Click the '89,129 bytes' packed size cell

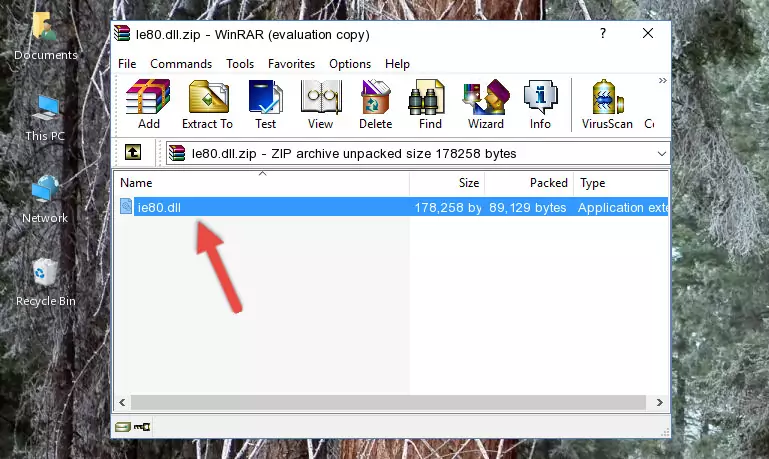click(x=528, y=207)
